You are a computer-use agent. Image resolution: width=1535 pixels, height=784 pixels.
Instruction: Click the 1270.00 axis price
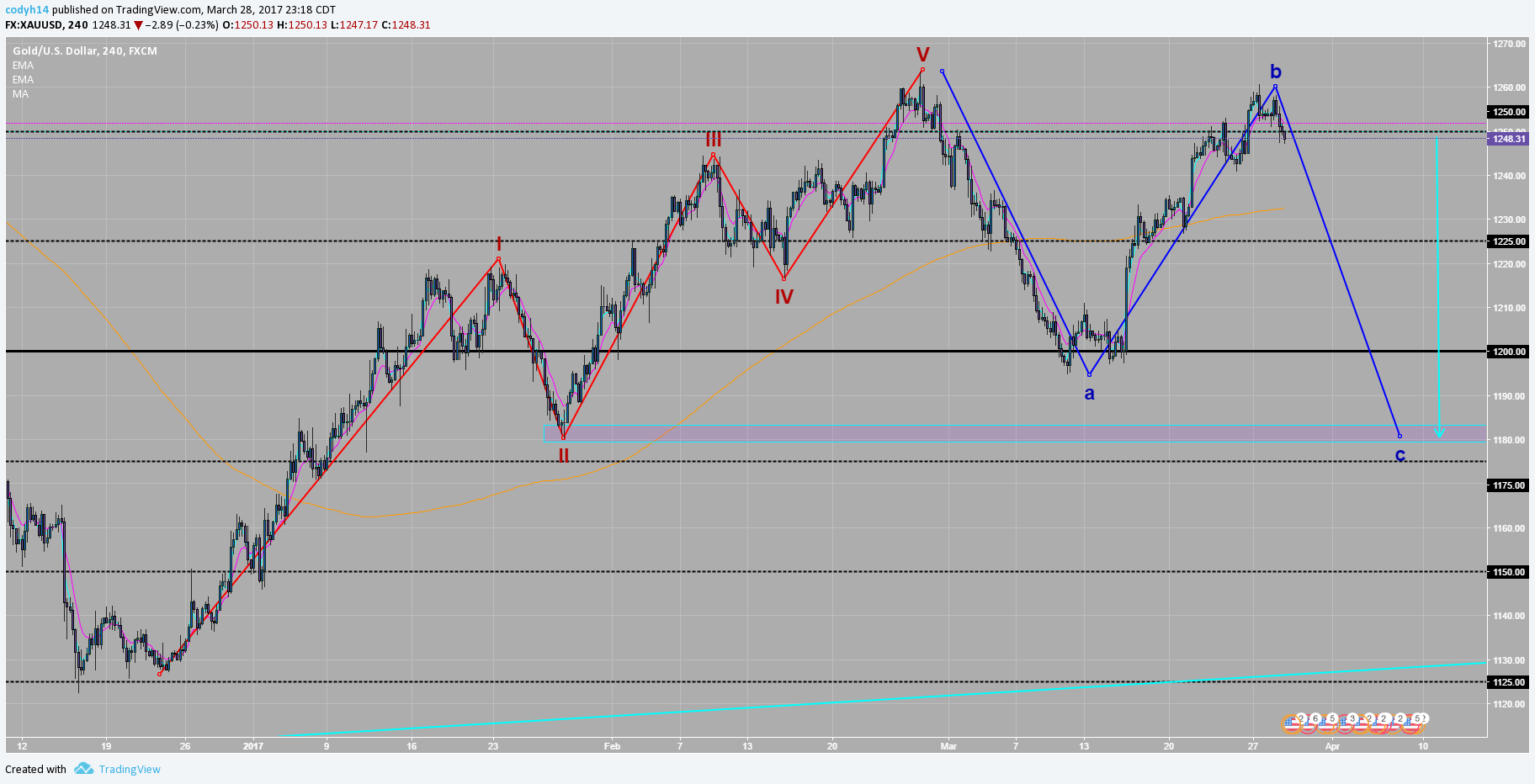pyautogui.click(x=1509, y=44)
